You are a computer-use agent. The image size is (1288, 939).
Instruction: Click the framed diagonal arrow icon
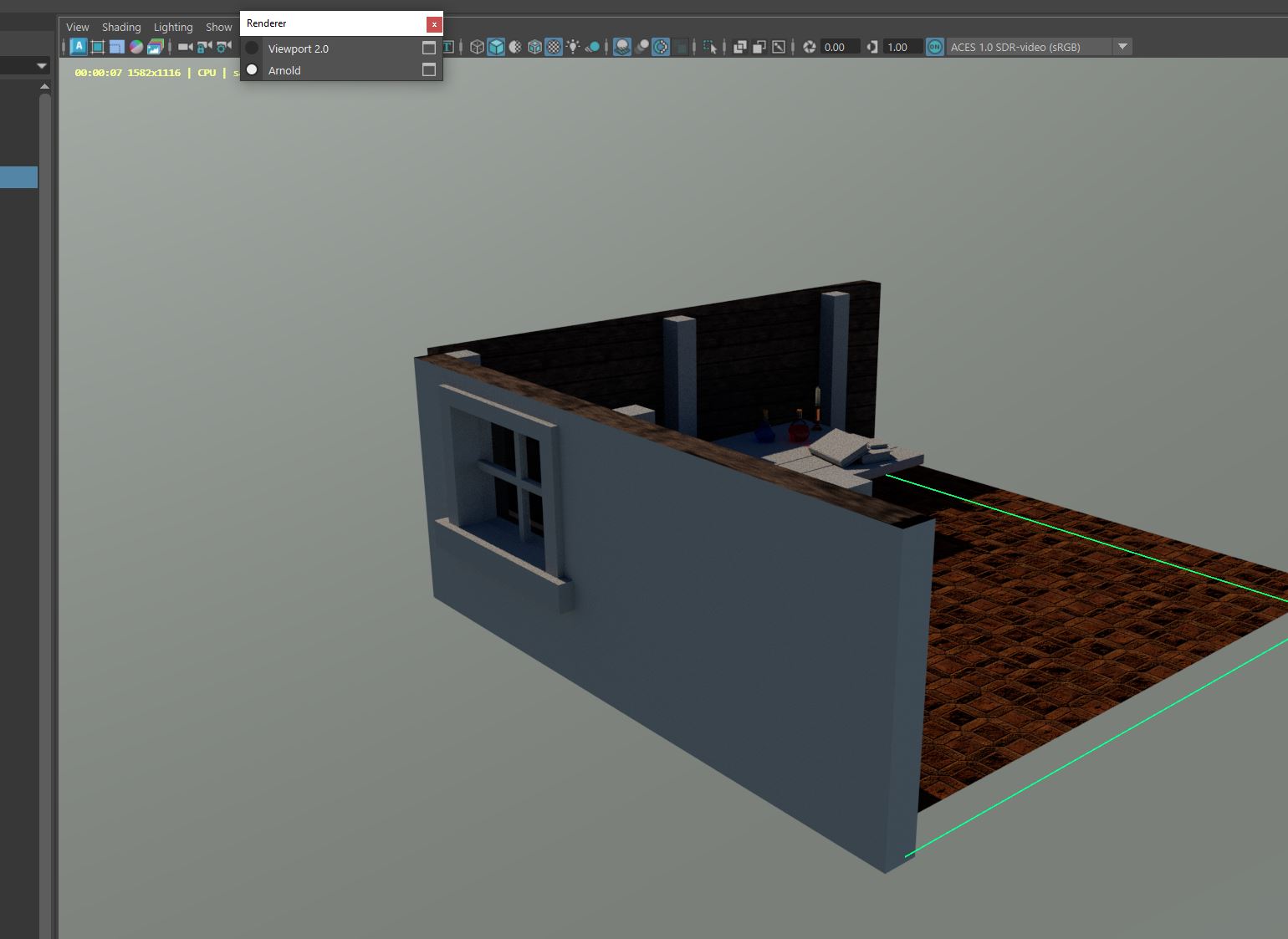click(779, 47)
